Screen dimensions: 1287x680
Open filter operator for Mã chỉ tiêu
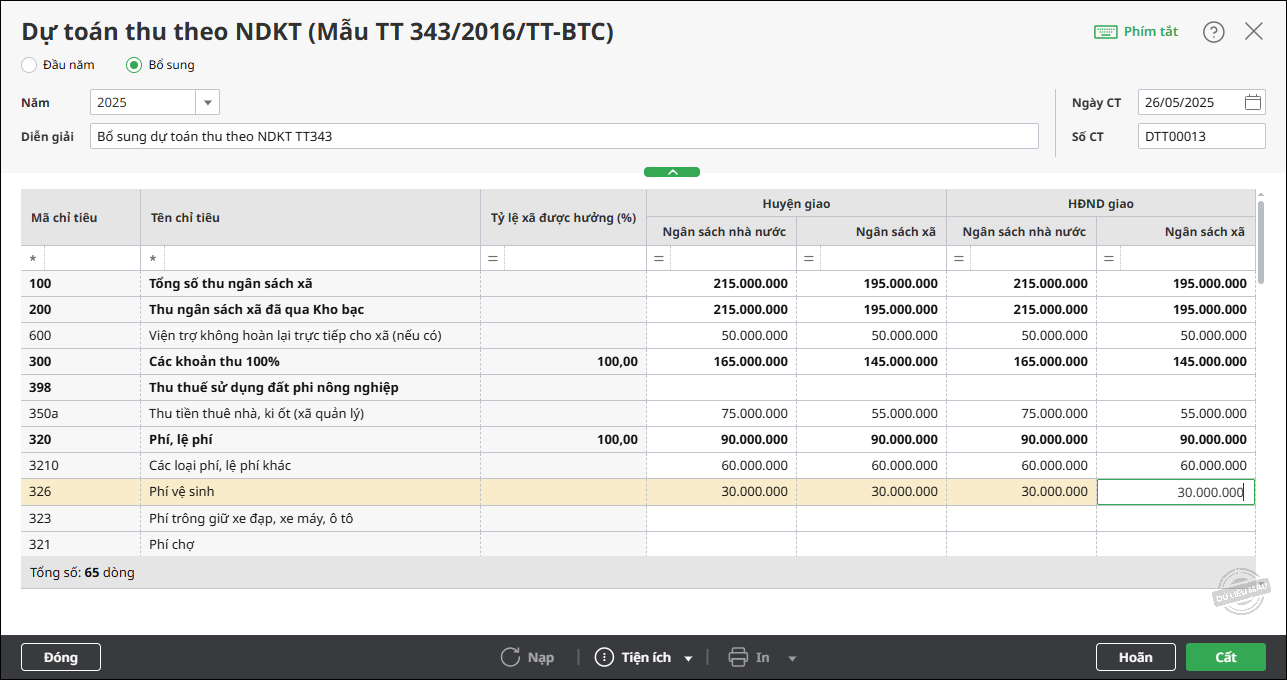[x=33, y=259]
